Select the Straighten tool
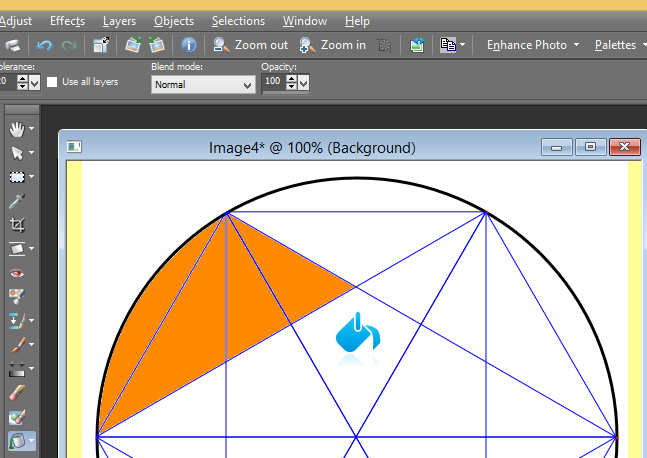The width and height of the screenshot is (647, 458). click(17, 249)
